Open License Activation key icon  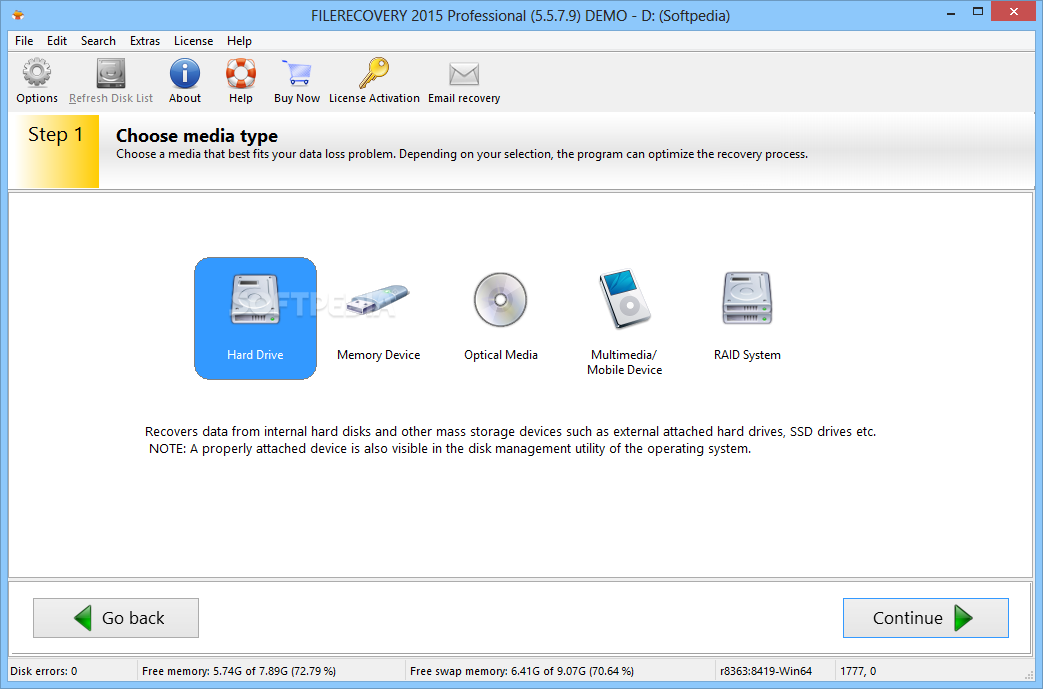coord(374,73)
